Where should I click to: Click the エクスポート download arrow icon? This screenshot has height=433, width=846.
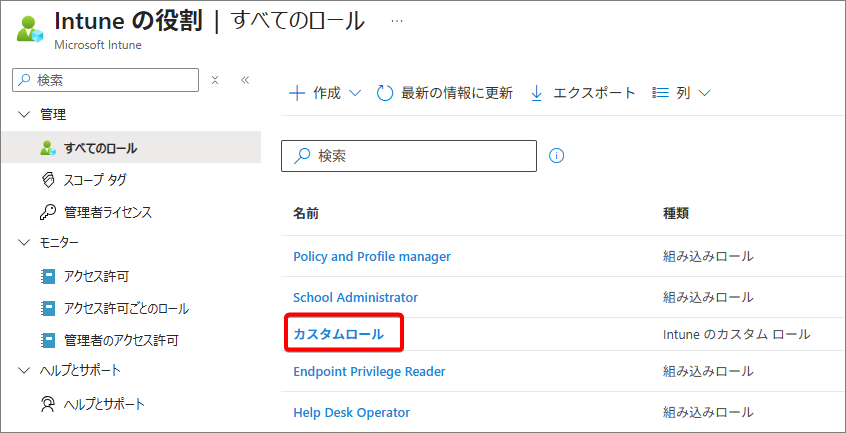pyautogui.click(x=536, y=93)
